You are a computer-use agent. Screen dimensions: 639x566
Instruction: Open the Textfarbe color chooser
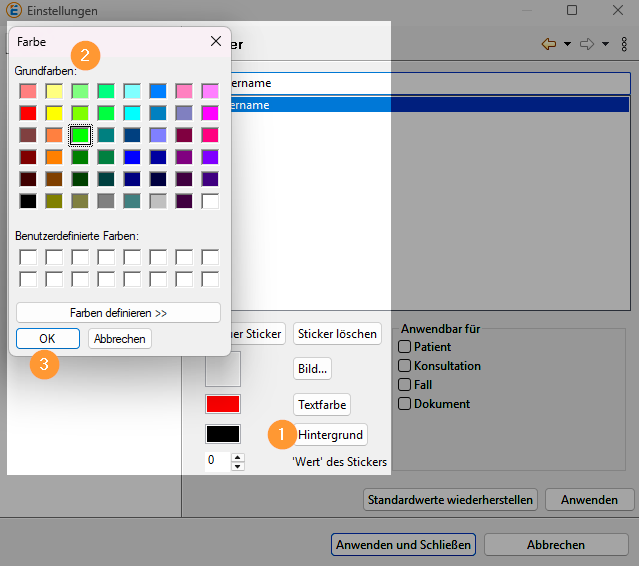coord(321,405)
